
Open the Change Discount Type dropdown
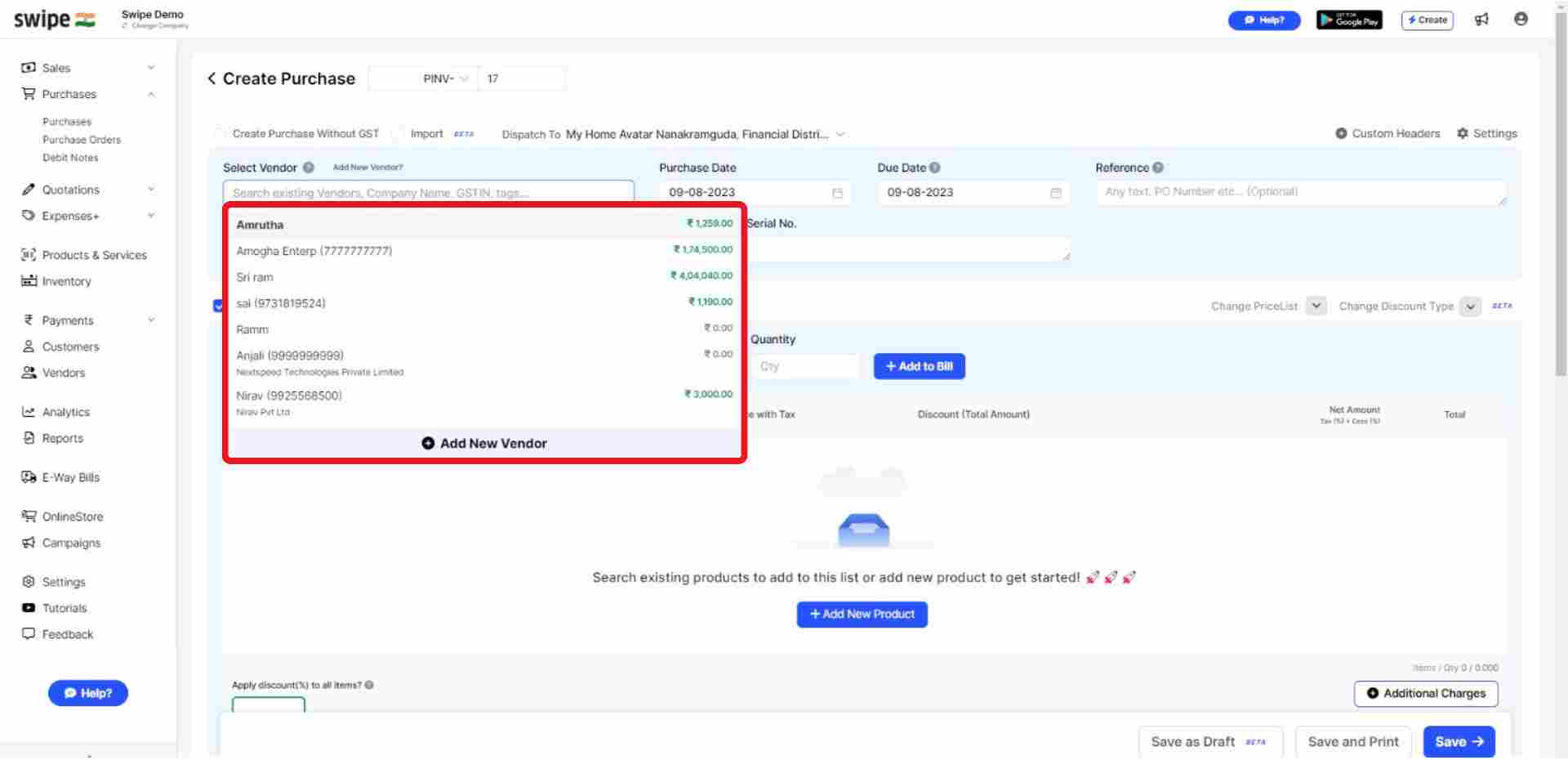point(1470,306)
